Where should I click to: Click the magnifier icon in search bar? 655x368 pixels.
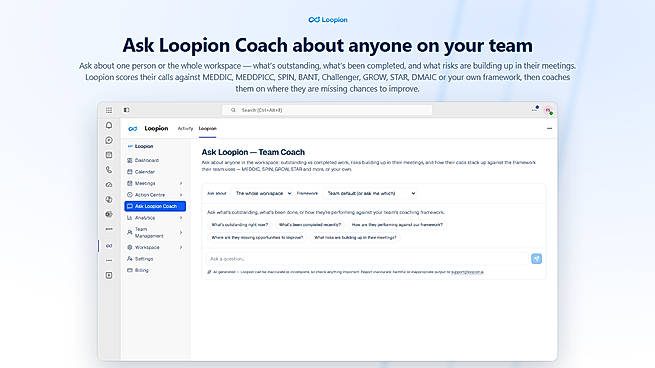[233, 110]
